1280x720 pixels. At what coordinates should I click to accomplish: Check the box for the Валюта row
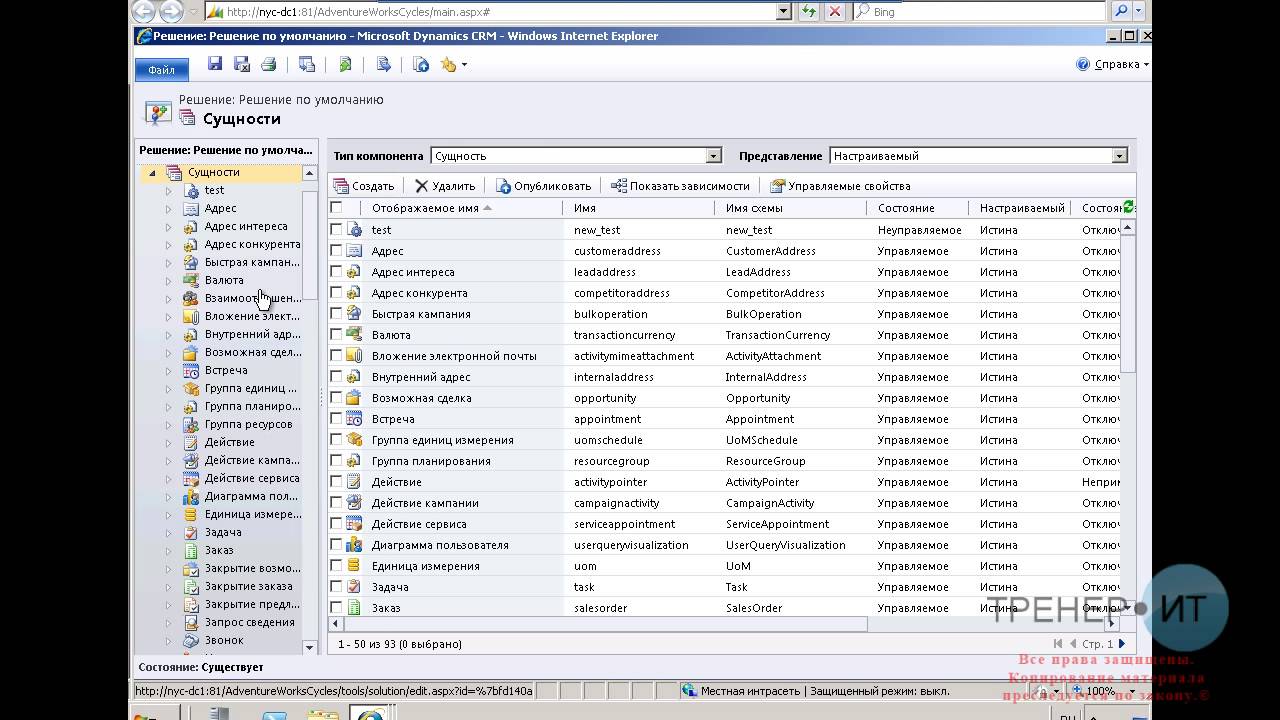pos(336,334)
